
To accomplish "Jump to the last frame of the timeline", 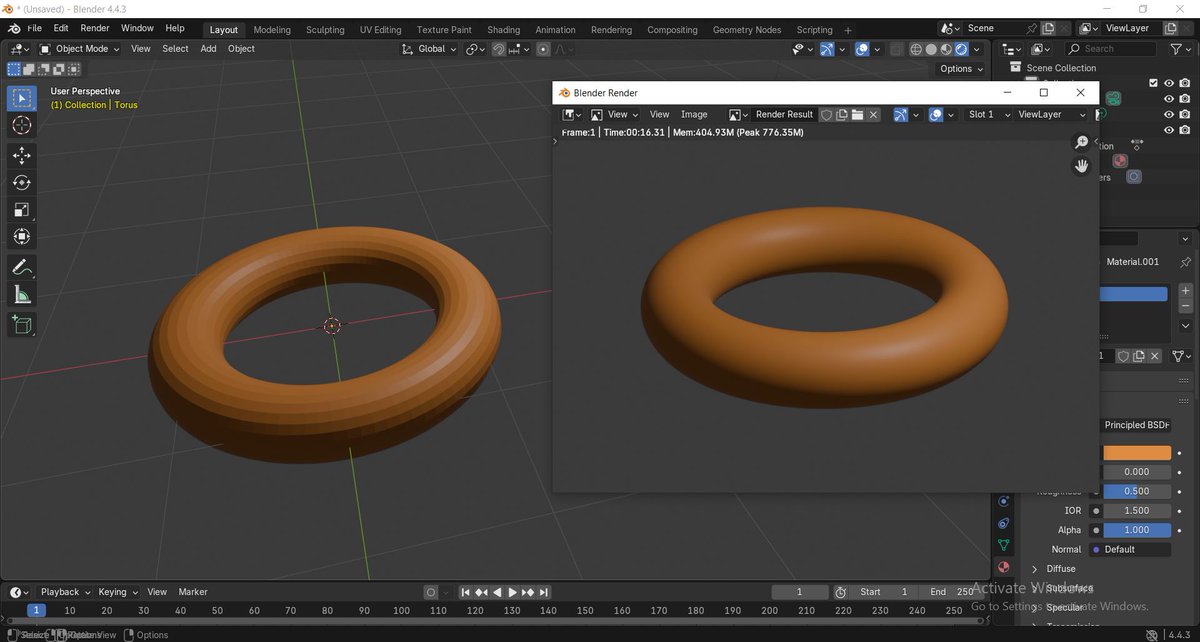I will coord(544,592).
